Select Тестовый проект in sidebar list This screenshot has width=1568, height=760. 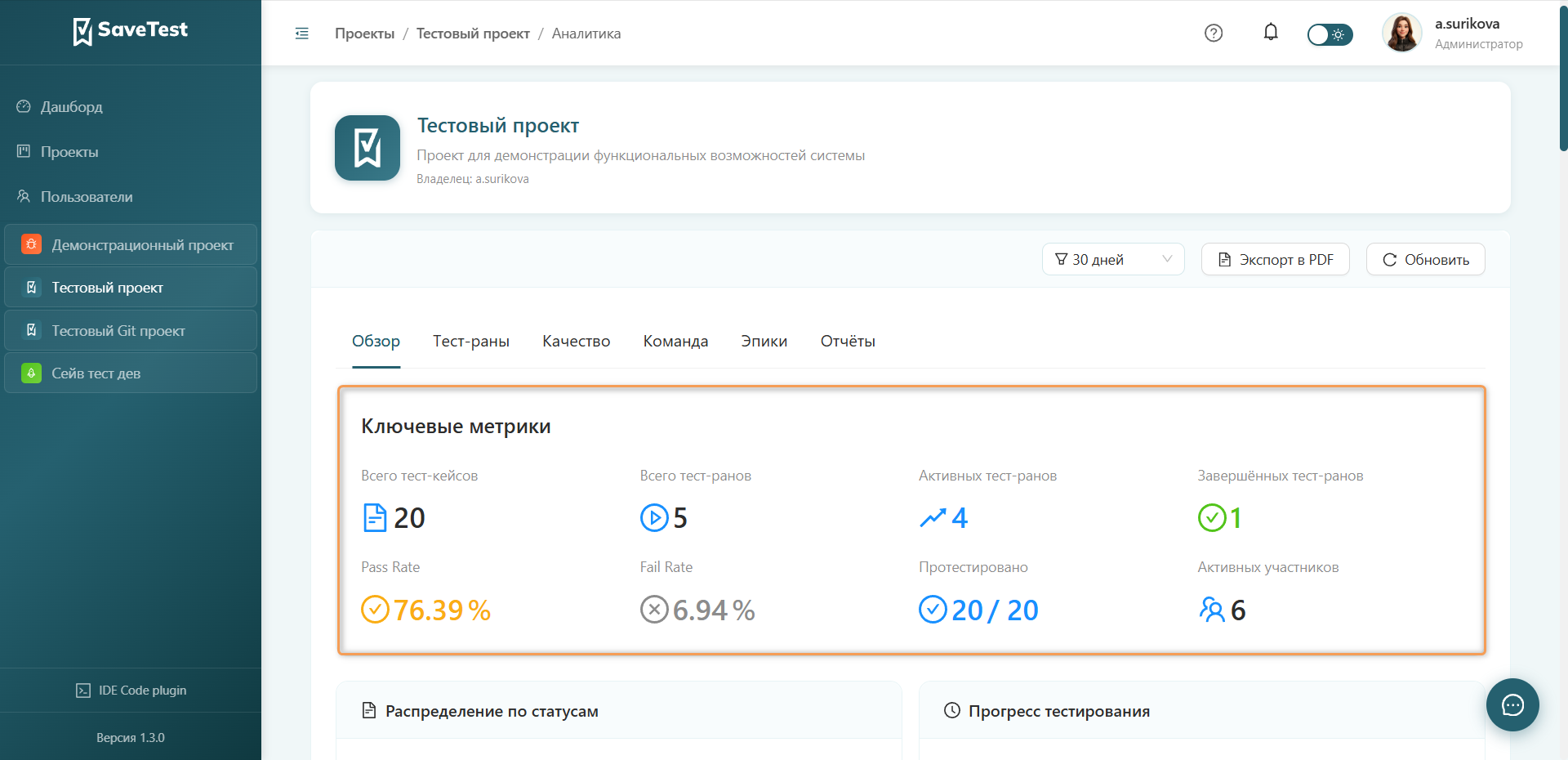coord(131,288)
